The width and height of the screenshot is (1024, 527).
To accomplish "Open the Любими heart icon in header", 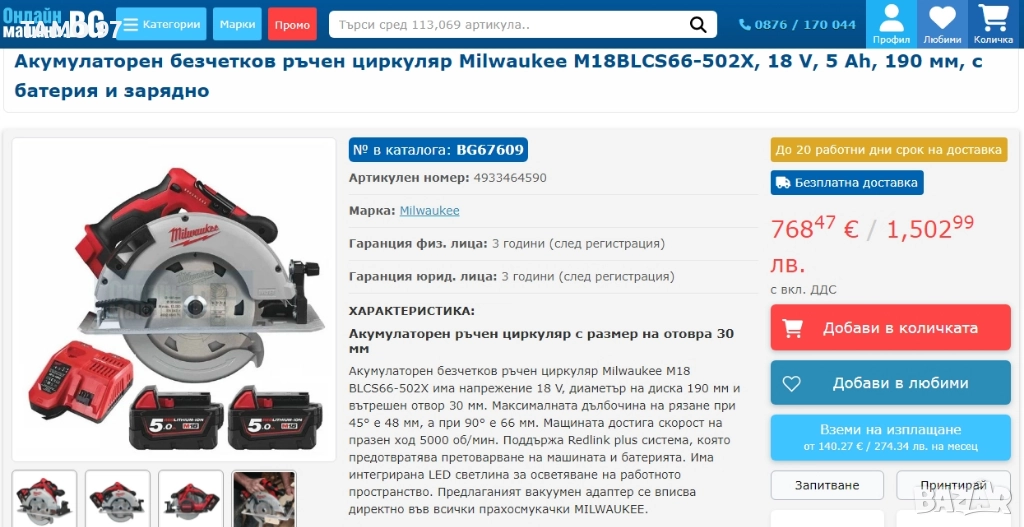I will tap(942, 24).
